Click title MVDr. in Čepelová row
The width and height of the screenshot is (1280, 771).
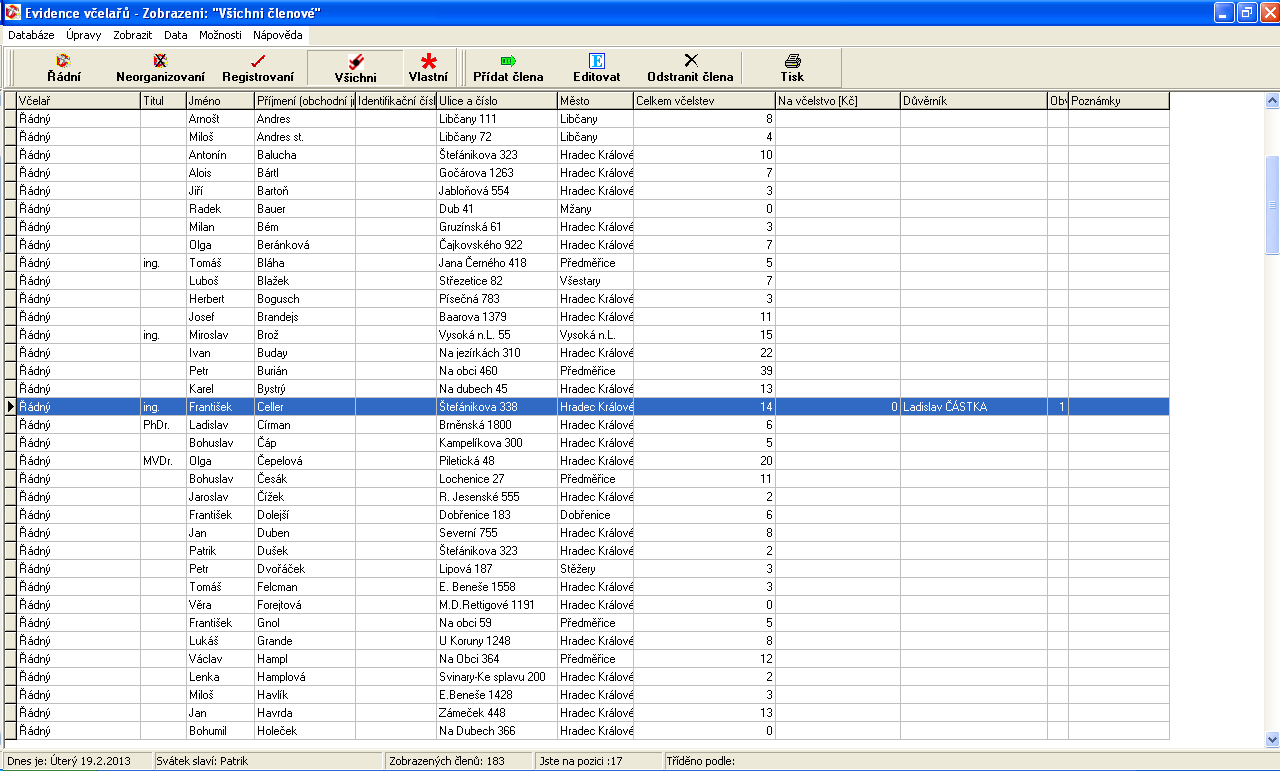pyautogui.click(x=163, y=461)
